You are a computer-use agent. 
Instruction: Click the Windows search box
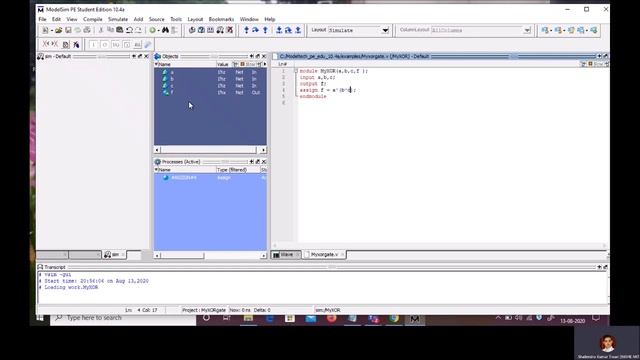click(123, 318)
